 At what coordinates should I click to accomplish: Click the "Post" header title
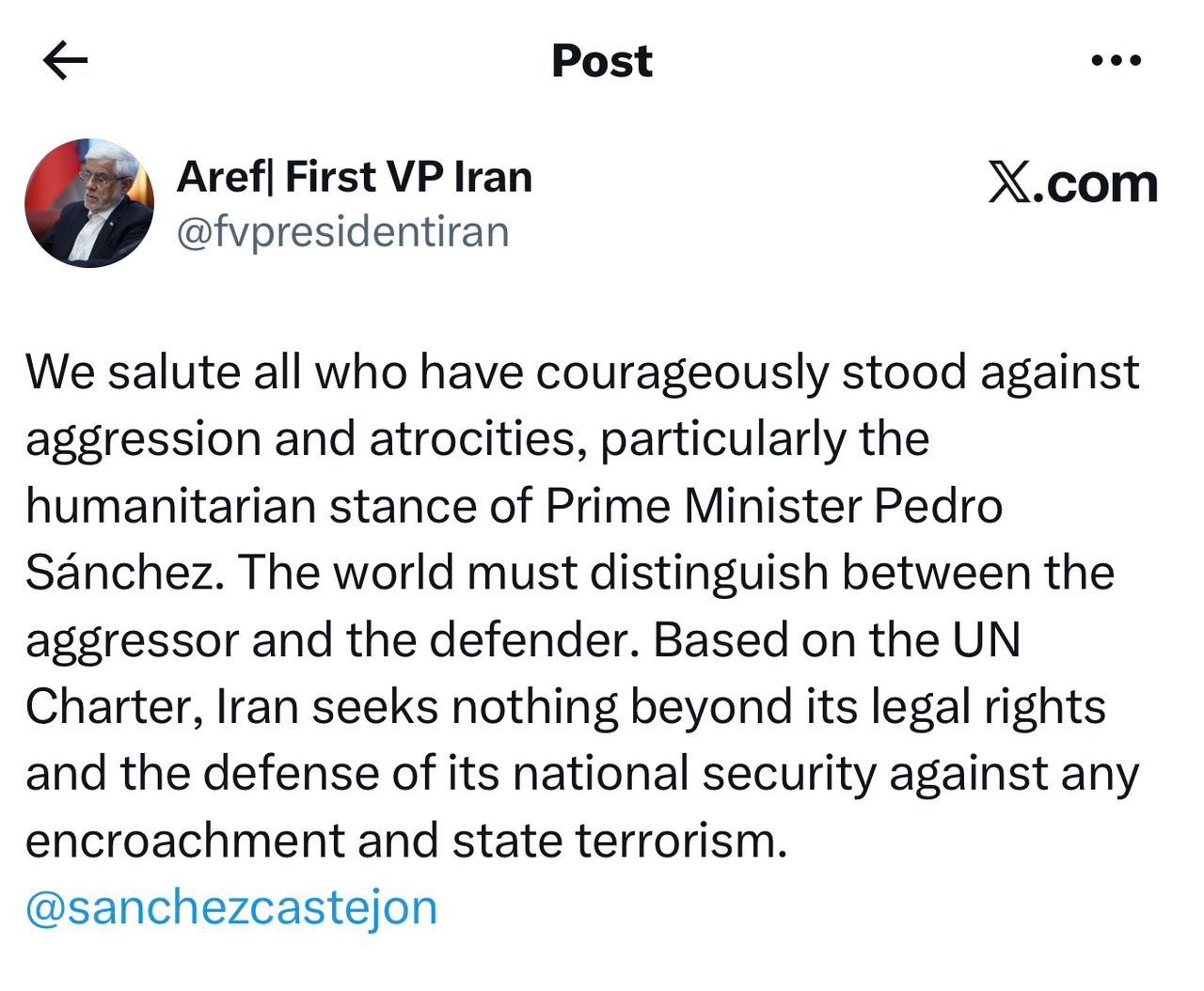tap(601, 61)
